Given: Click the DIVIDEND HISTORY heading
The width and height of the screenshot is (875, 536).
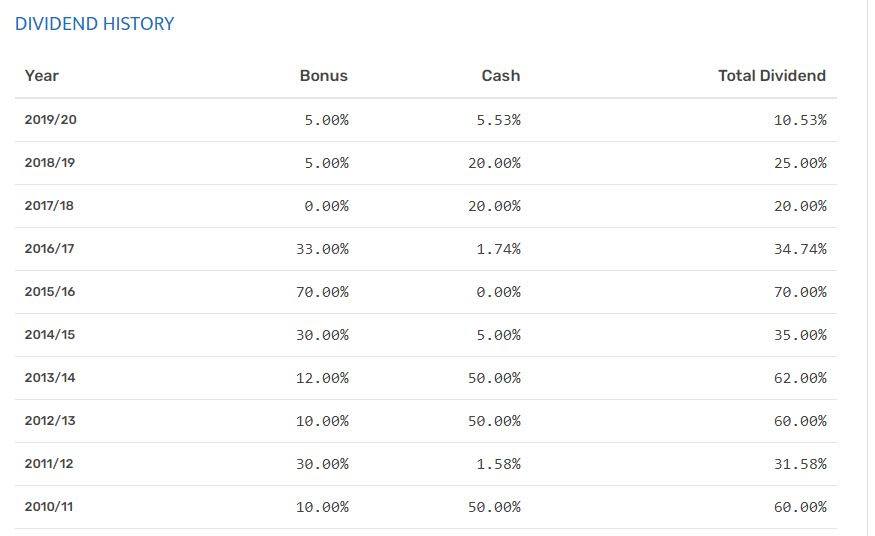Looking at the screenshot, I should [95, 24].
